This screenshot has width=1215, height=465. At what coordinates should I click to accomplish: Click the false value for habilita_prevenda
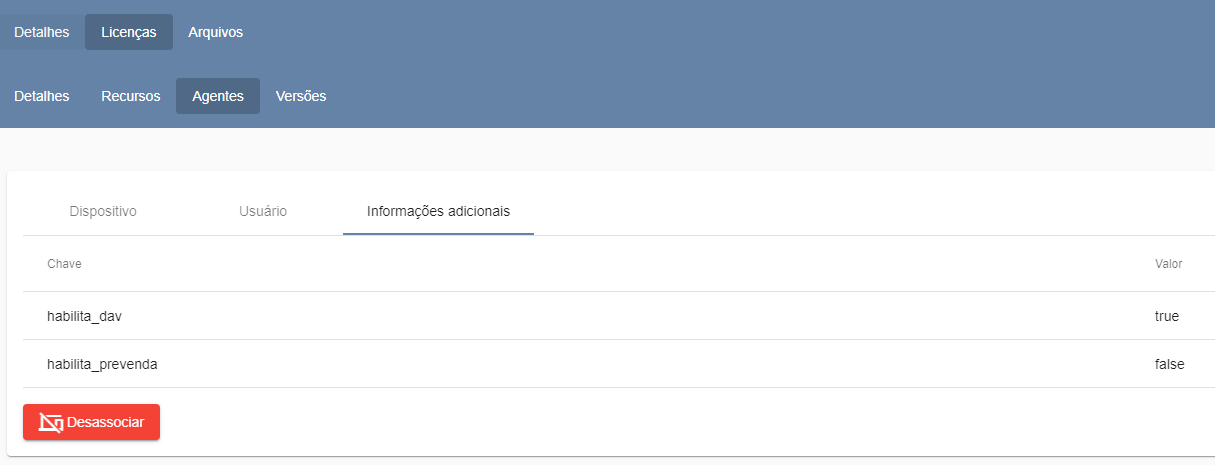point(1169,364)
